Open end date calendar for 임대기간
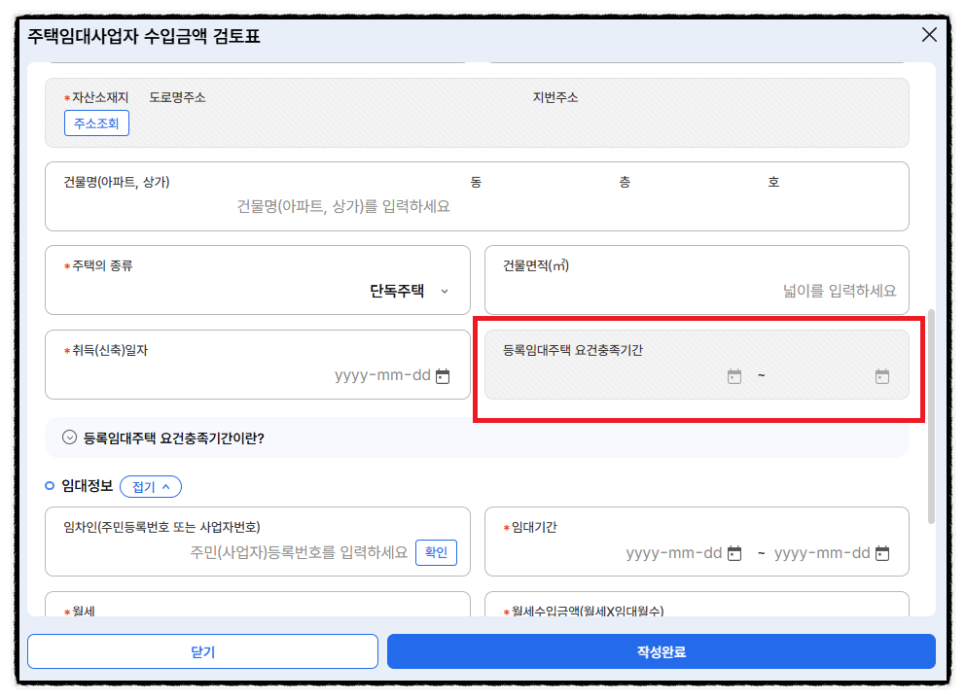Viewport: 966px width, 700px height. click(882, 553)
